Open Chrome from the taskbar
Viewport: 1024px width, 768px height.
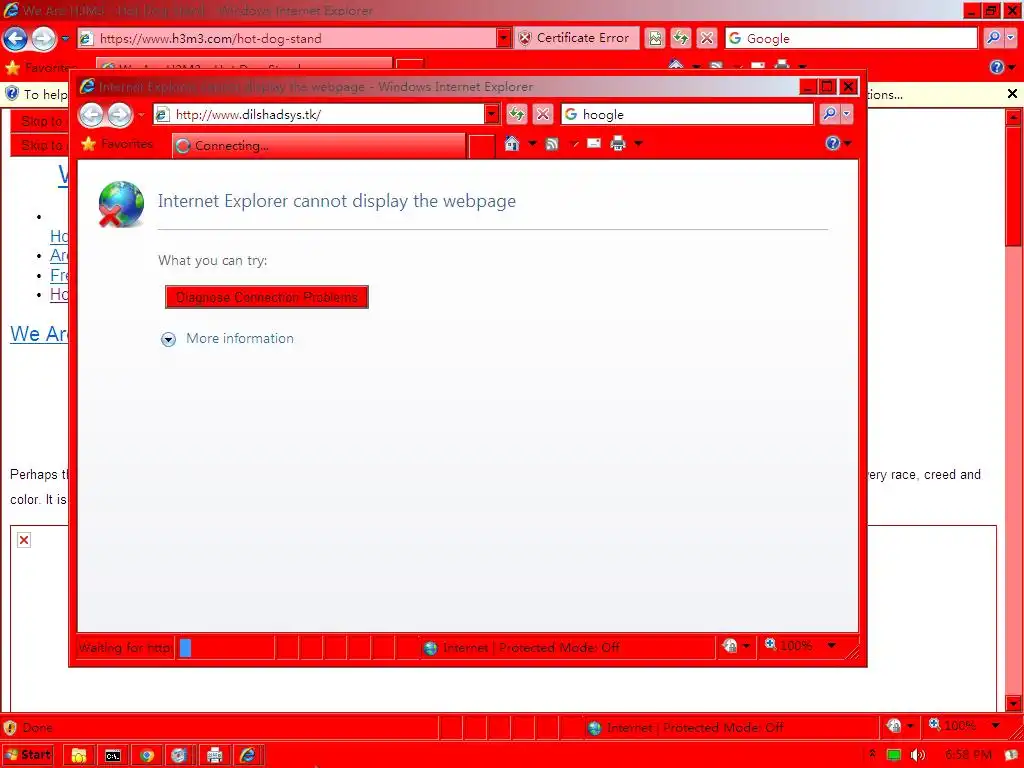click(147, 756)
